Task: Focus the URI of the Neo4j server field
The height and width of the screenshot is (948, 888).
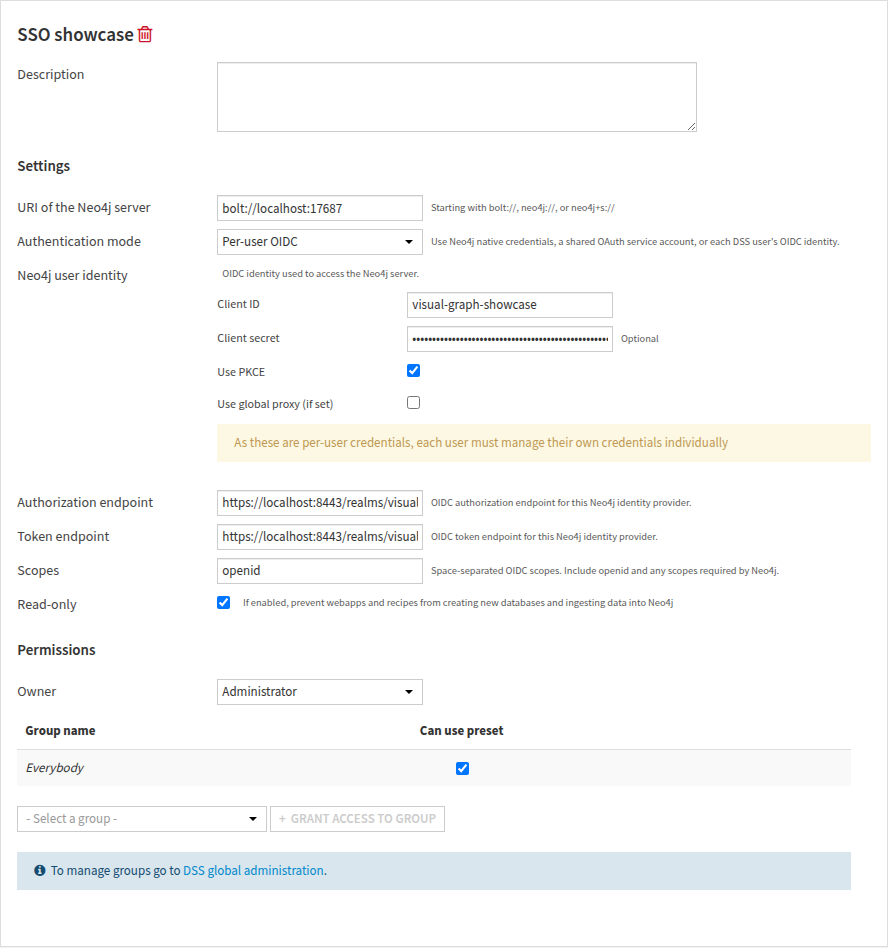Action: pyautogui.click(x=320, y=208)
